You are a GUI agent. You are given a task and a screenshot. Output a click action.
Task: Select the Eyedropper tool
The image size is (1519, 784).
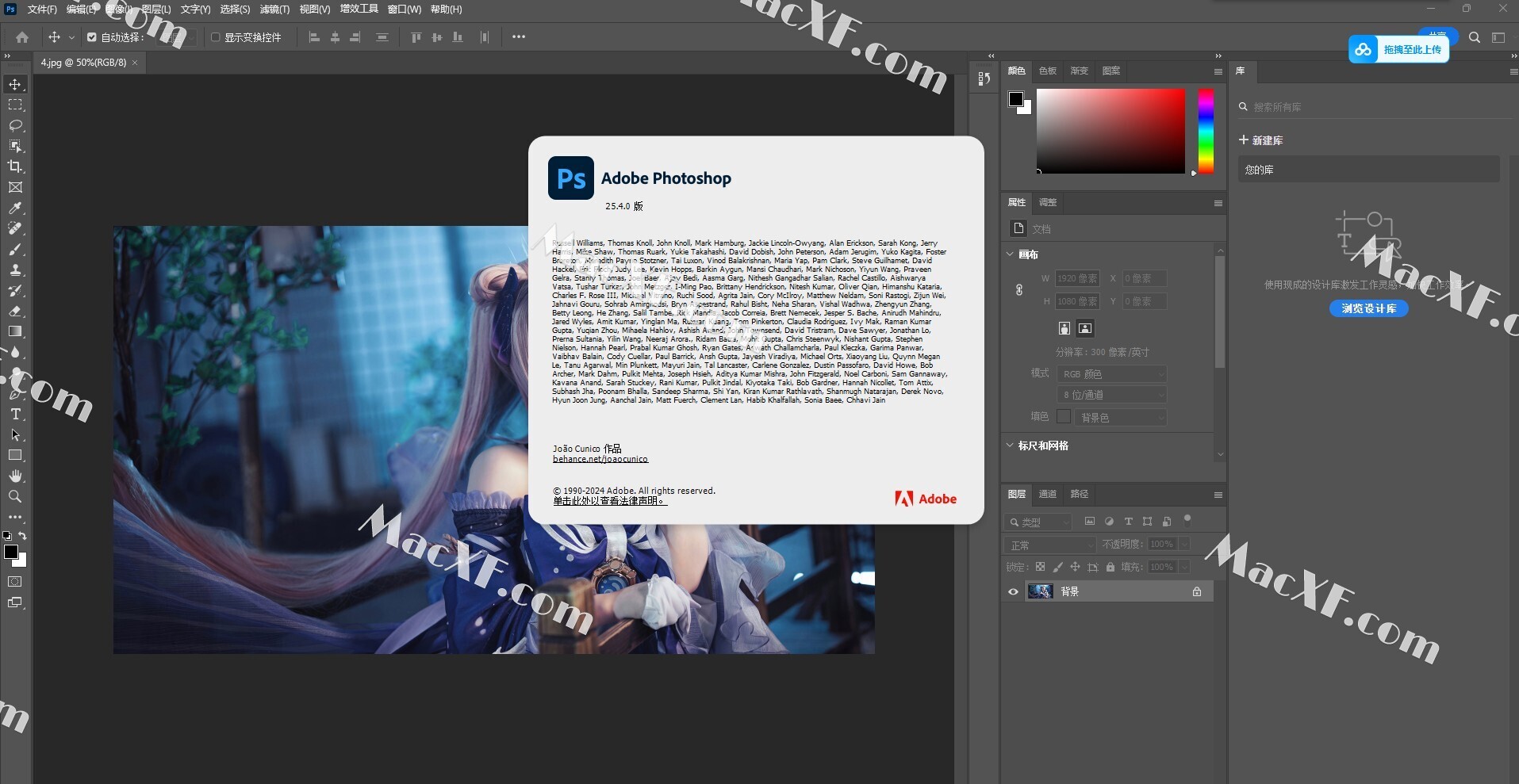click(x=15, y=208)
